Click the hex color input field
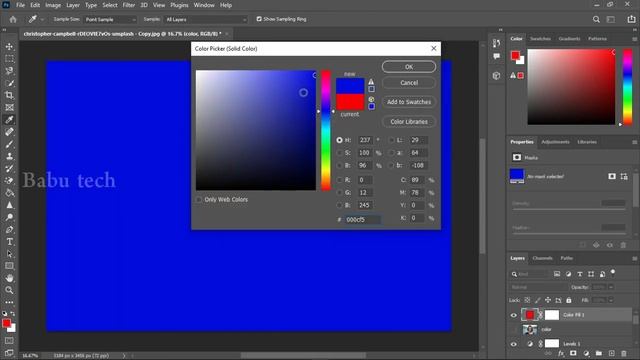Viewport: 640px width, 360px height. coord(362,220)
